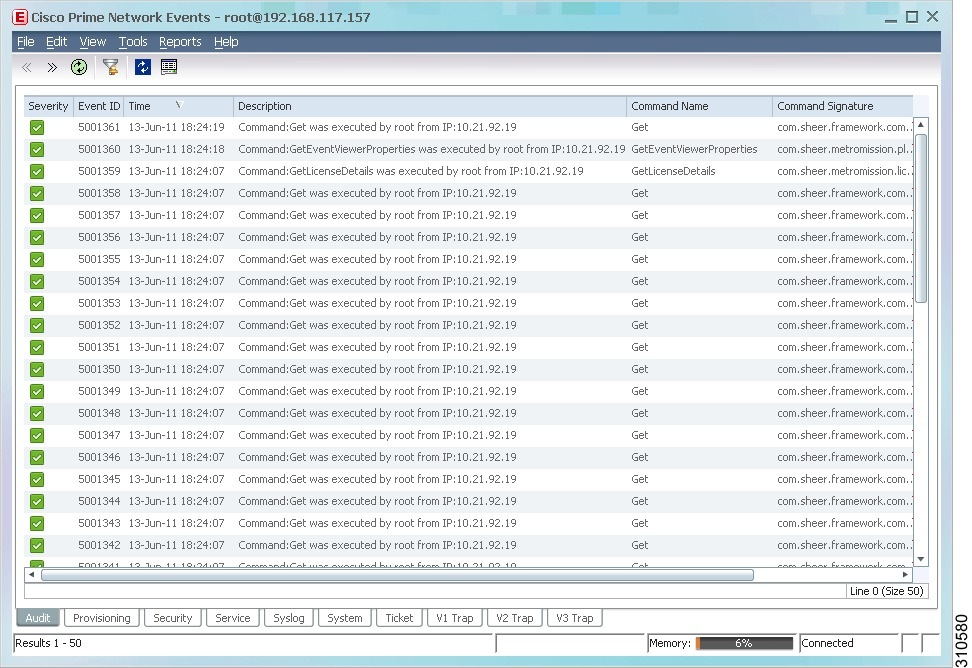This screenshot has height=668, width=972.
Task: Click the 'Results 1 - 50' status text
Action: tap(48, 643)
